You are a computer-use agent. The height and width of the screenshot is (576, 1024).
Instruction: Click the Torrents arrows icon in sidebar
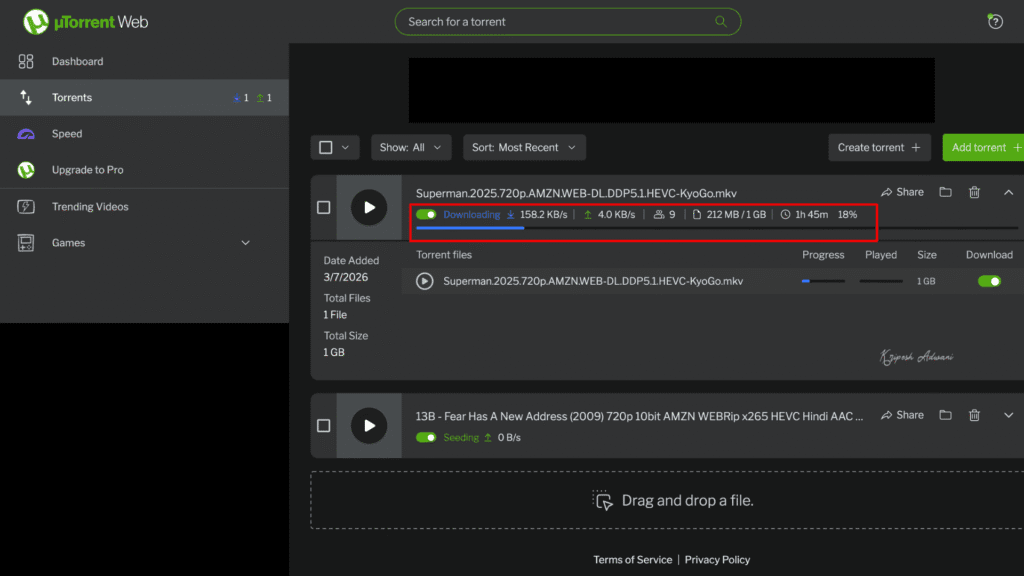point(26,97)
